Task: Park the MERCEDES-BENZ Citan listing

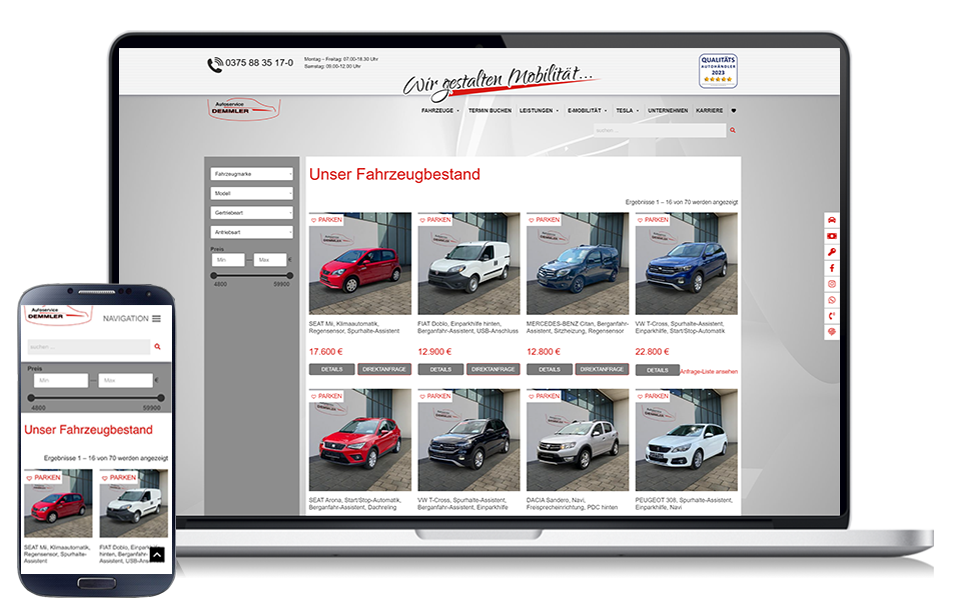Action: (x=544, y=219)
